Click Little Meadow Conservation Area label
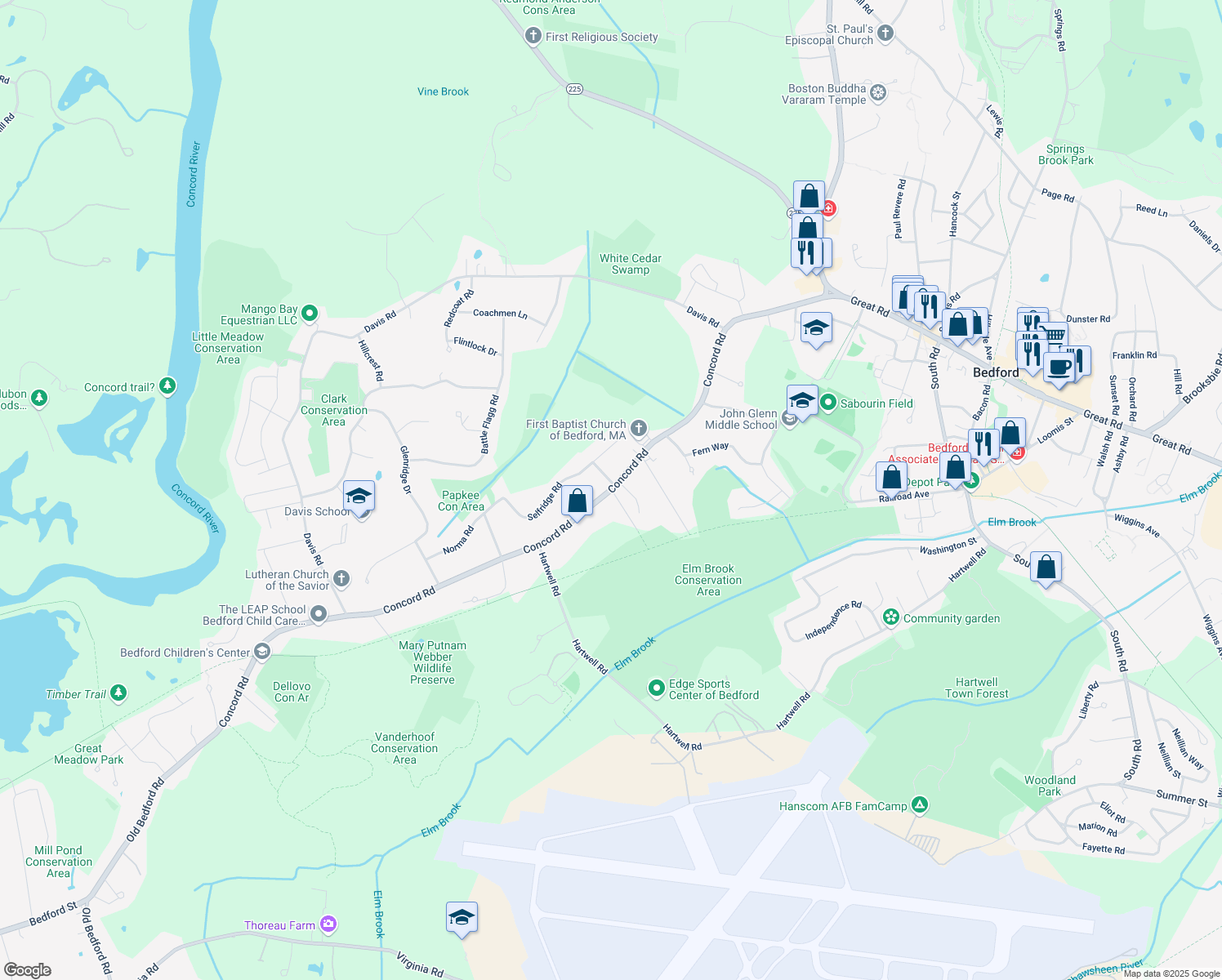Image resolution: width=1222 pixels, height=980 pixels. (x=228, y=348)
